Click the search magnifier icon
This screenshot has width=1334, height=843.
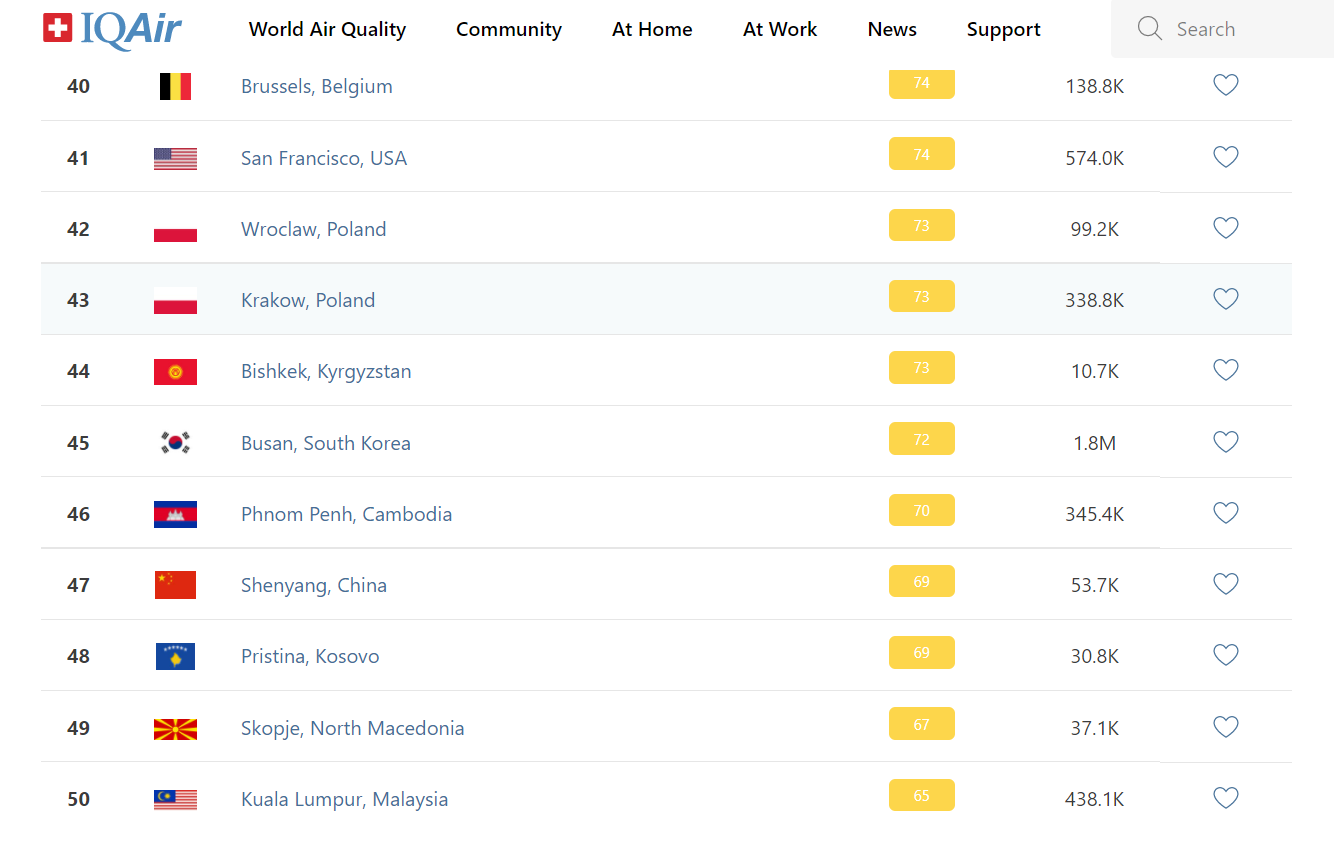pos(1150,29)
